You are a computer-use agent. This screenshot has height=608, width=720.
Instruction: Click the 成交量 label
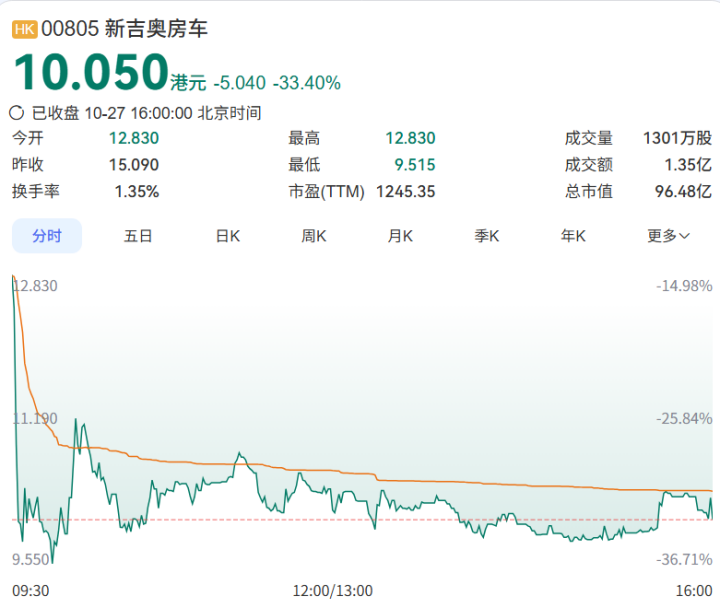coord(589,138)
